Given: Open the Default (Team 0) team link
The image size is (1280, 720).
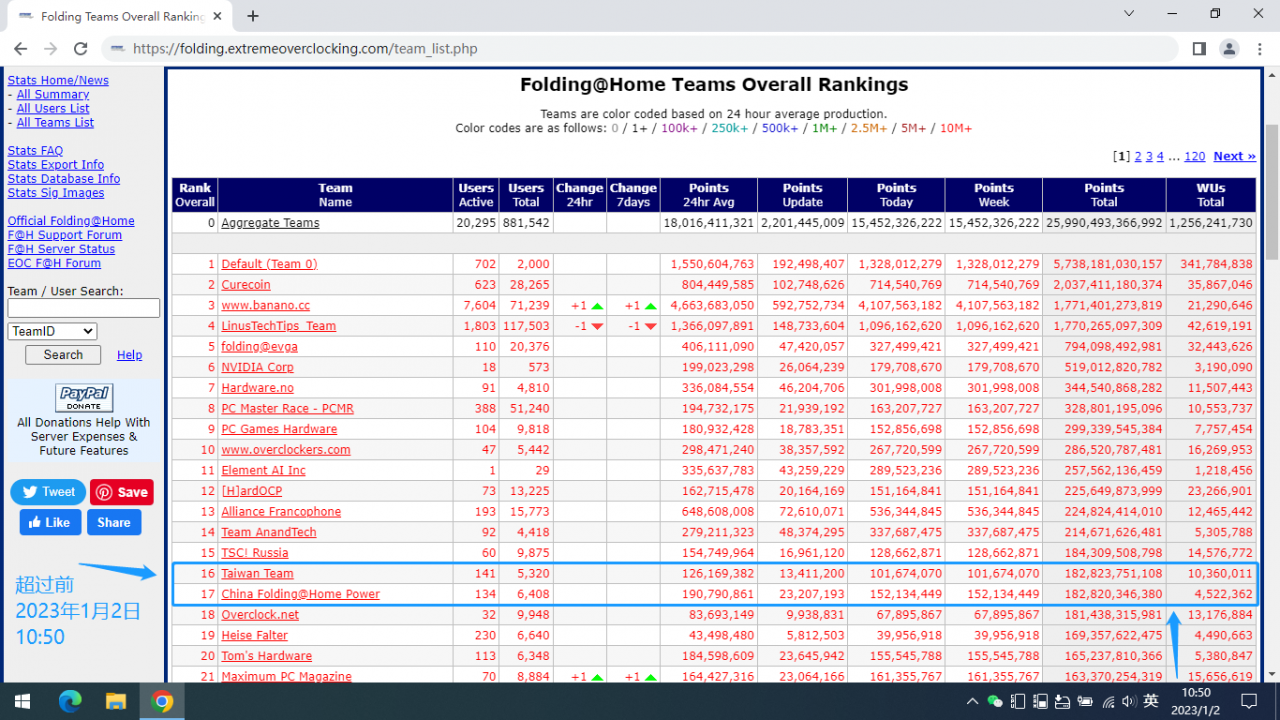Looking at the screenshot, I should point(270,264).
